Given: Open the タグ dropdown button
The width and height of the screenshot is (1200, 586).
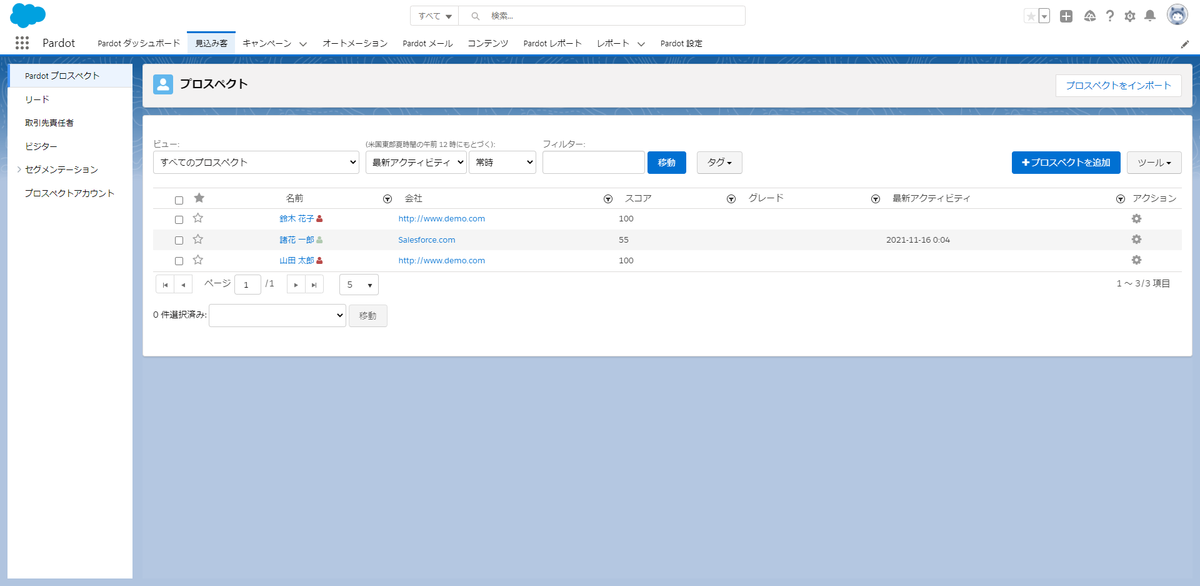Looking at the screenshot, I should pyautogui.click(x=720, y=162).
